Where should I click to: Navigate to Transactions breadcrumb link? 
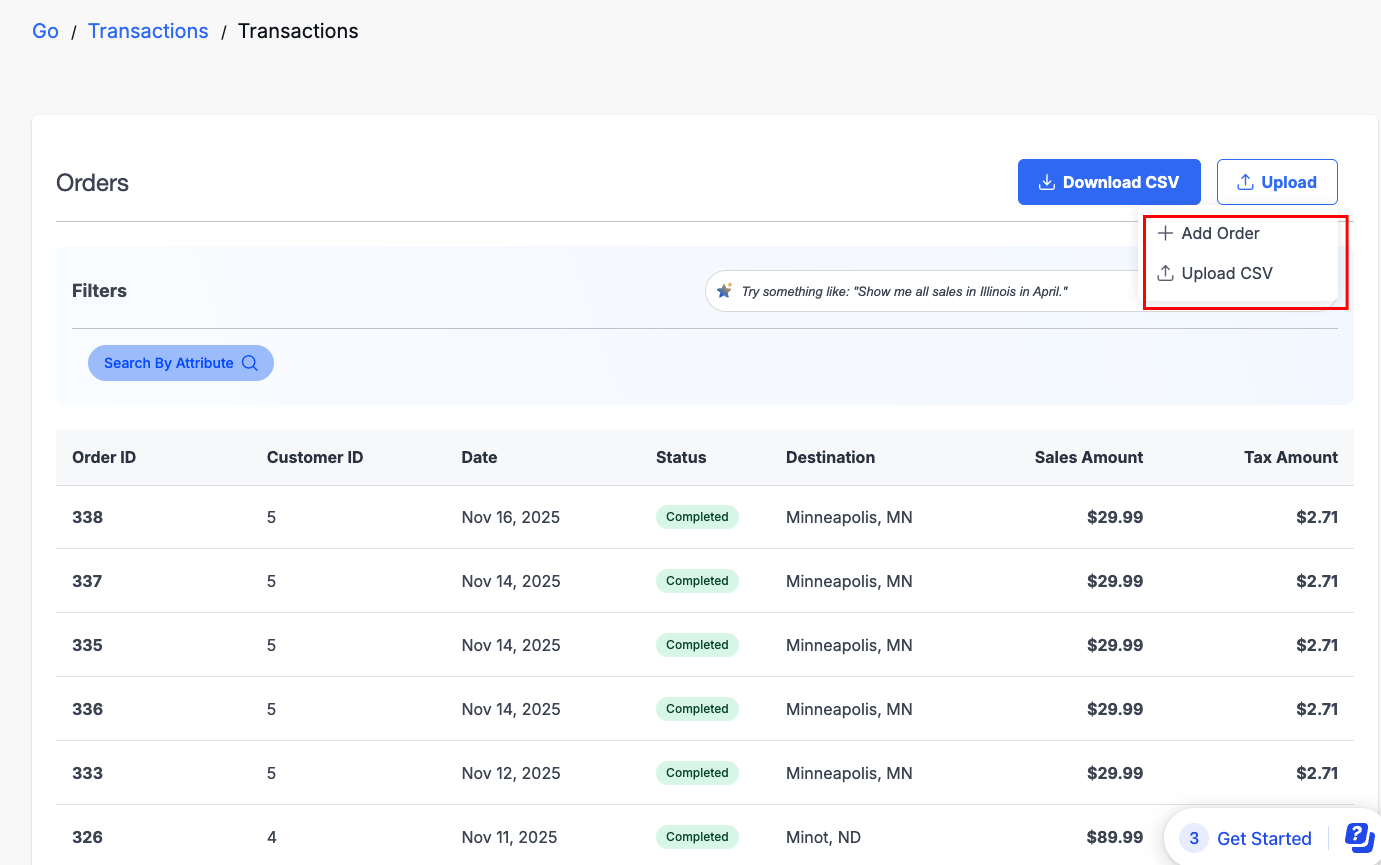[148, 31]
